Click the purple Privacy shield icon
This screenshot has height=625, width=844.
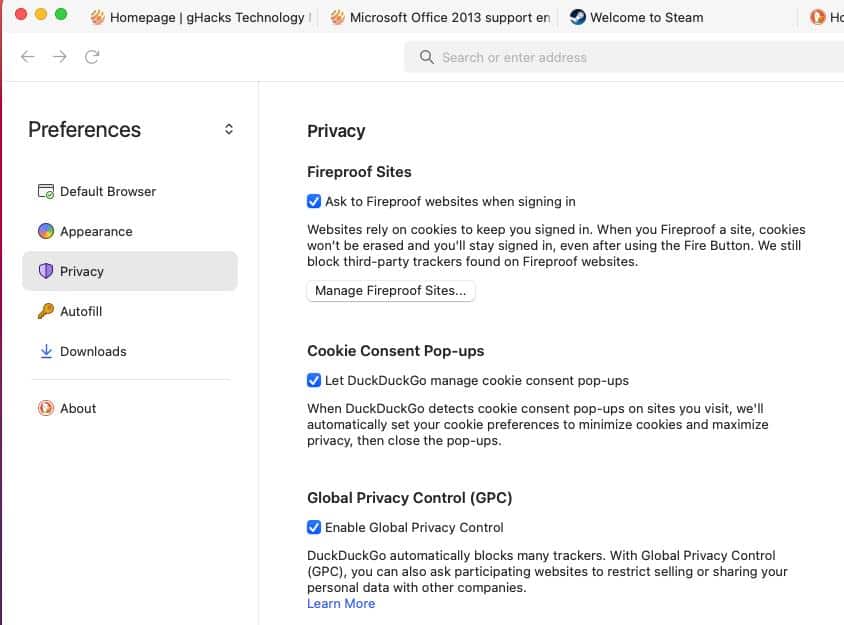coord(46,271)
